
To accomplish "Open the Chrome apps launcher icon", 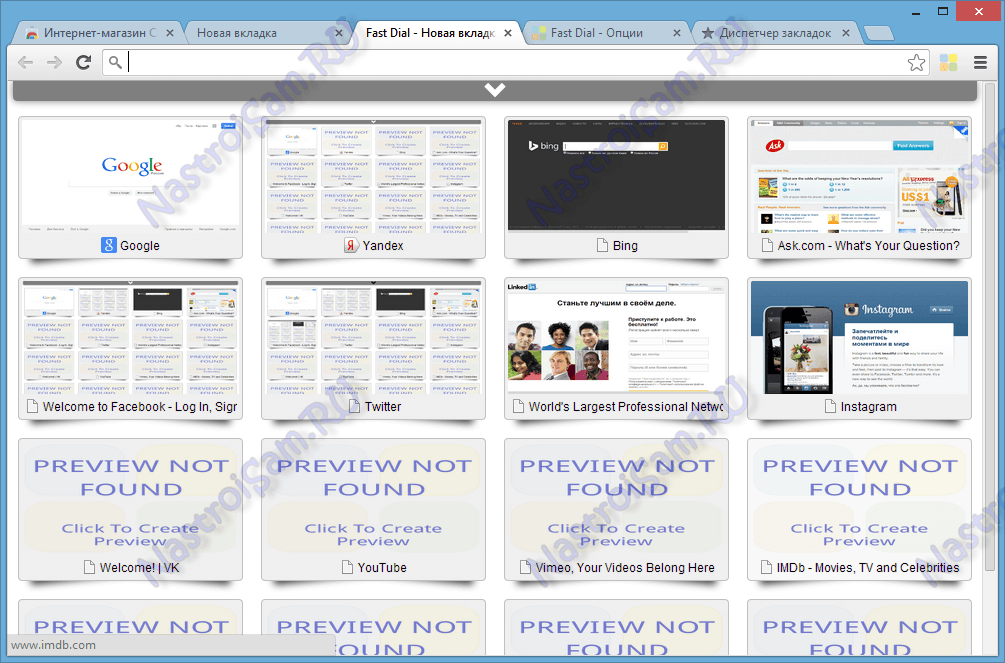I will pos(948,62).
